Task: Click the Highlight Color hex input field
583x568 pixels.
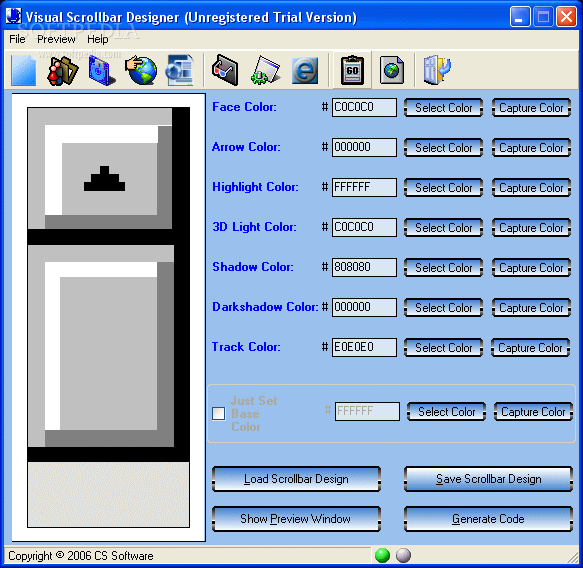Action: pyautogui.click(x=364, y=187)
